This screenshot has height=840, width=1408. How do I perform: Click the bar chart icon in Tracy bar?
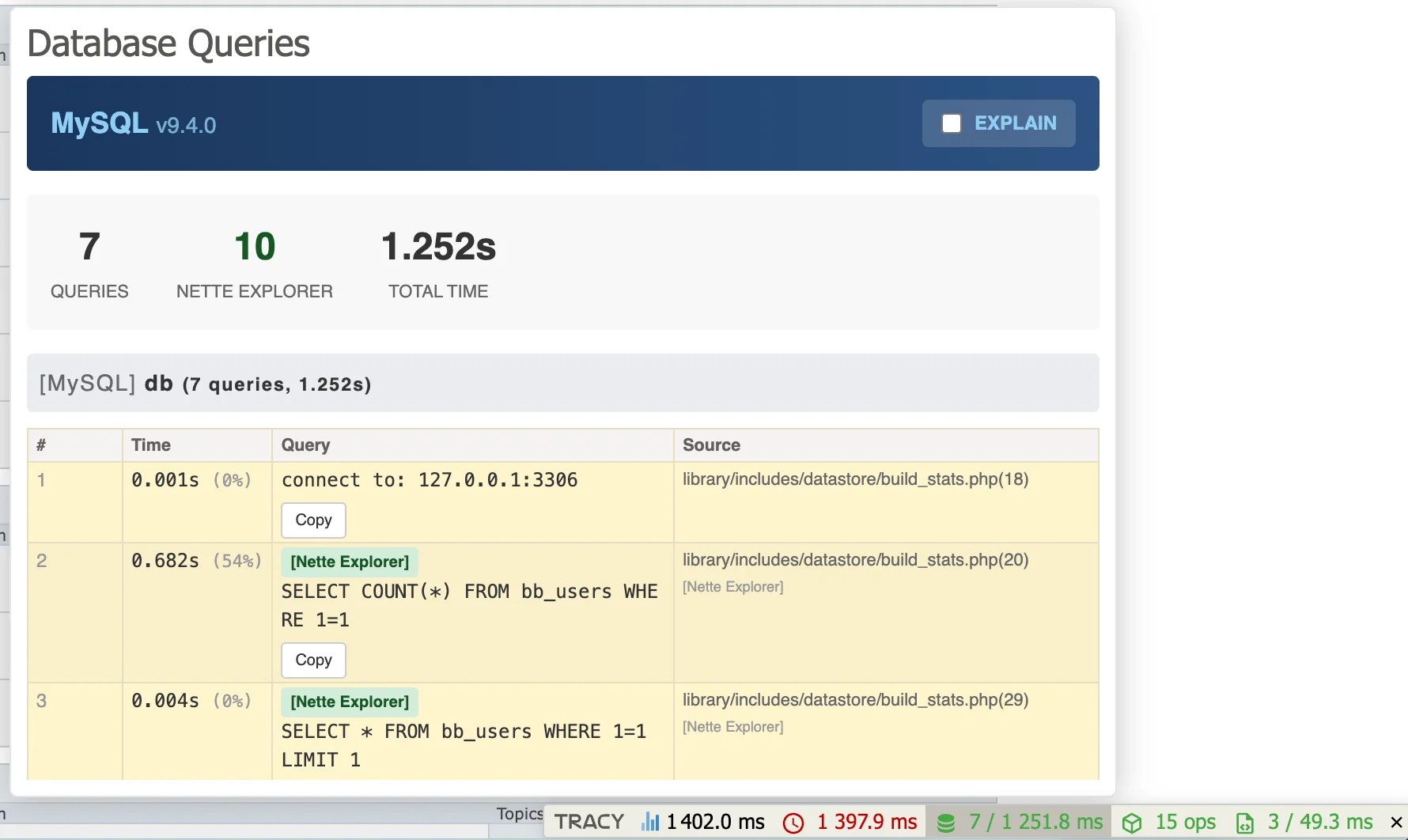[x=650, y=822]
